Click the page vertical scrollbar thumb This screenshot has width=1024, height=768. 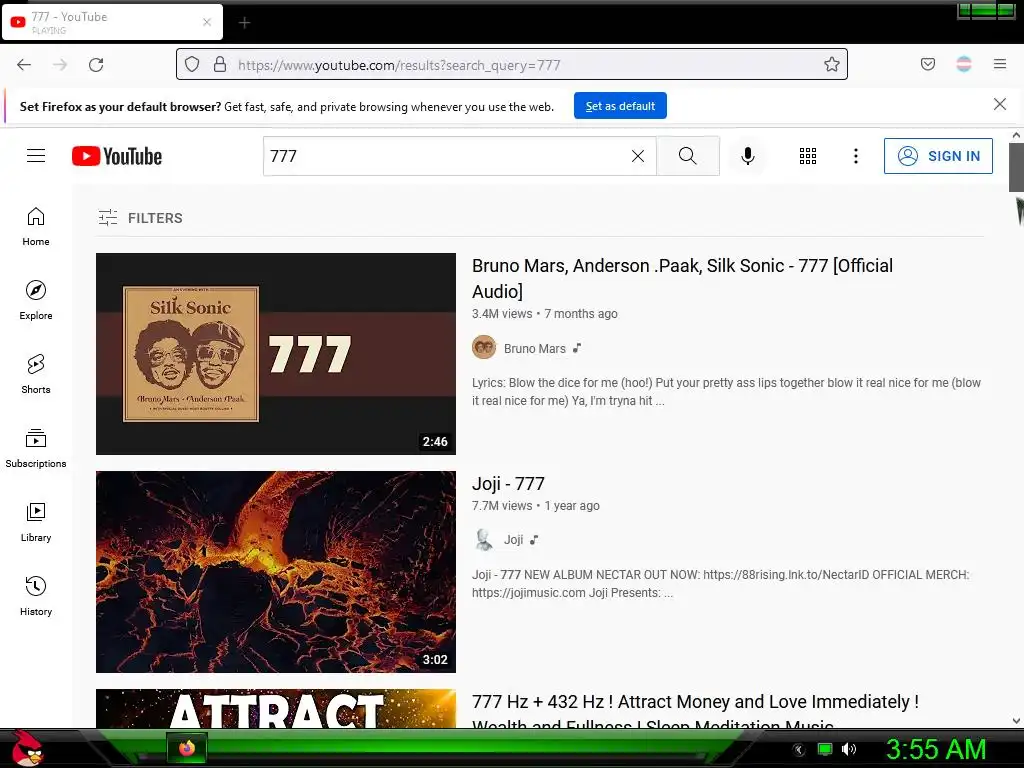[x=1016, y=167]
